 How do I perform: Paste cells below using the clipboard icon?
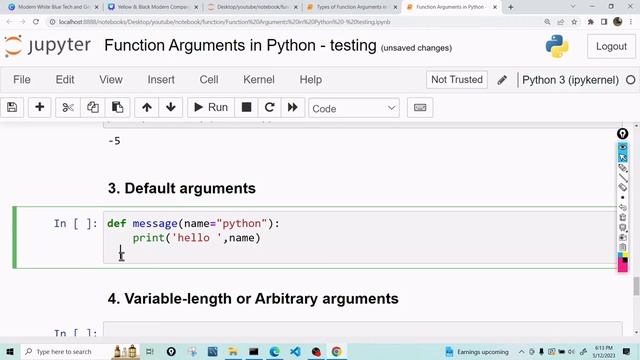[x=118, y=107]
